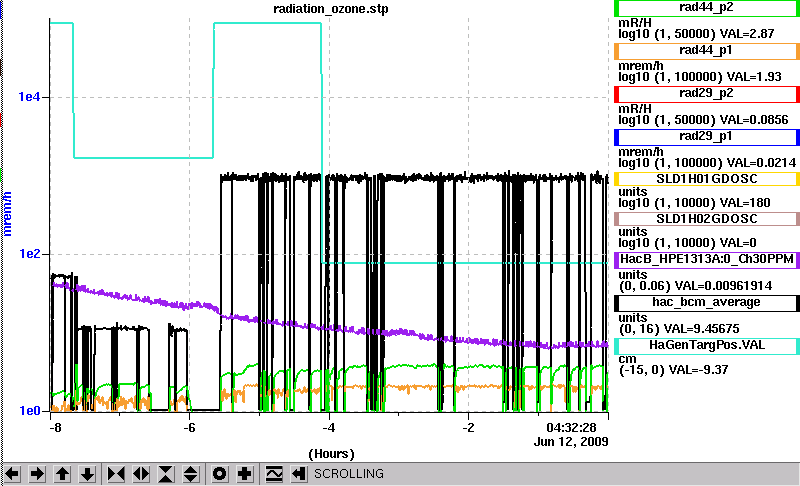Select the SLD1H02GDOSC legend curve
The image size is (800, 486).
[707, 219]
